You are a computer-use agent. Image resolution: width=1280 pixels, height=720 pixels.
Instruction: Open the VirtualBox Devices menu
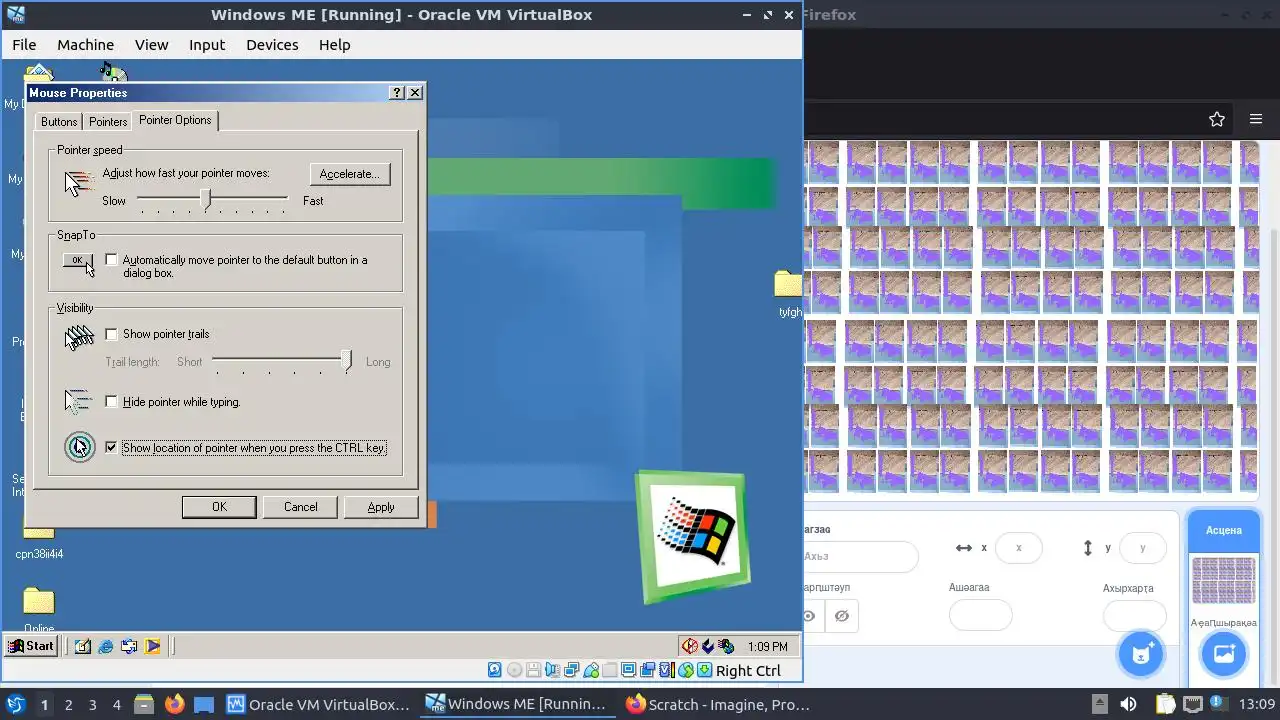272,45
